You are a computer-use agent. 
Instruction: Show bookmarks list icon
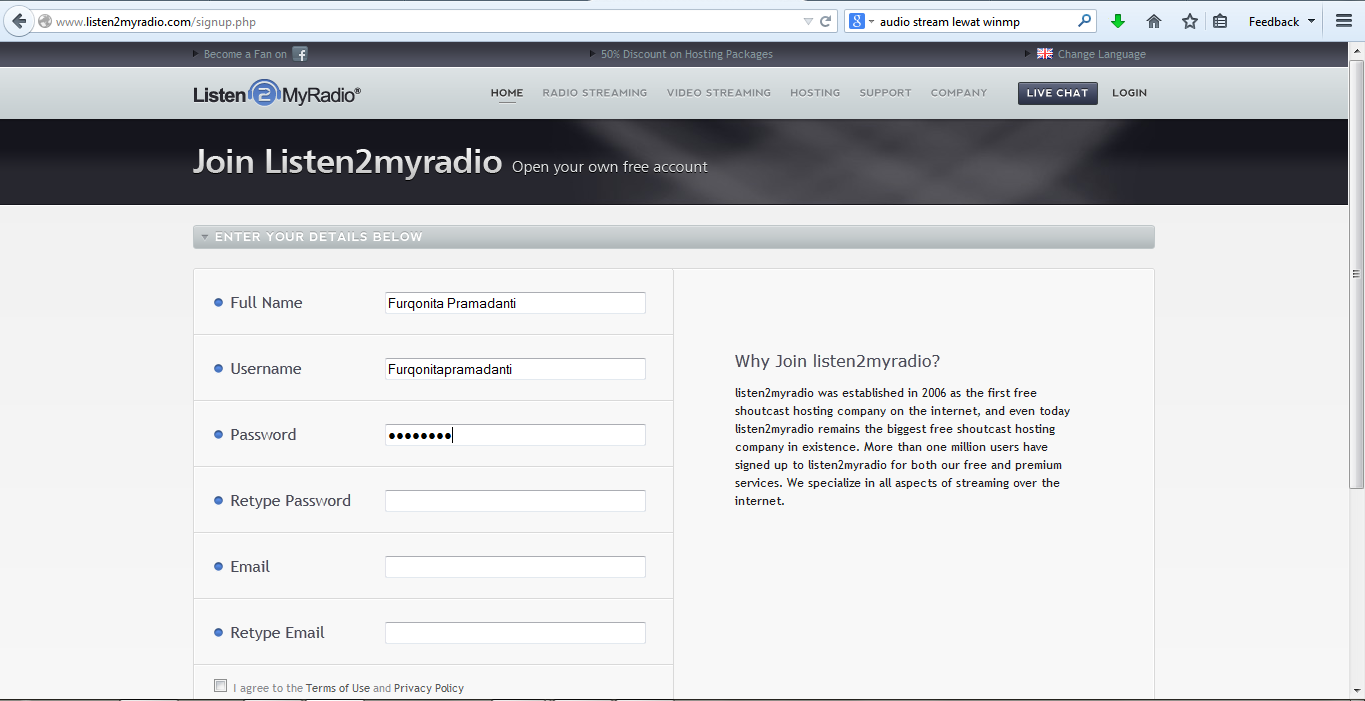click(1220, 21)
